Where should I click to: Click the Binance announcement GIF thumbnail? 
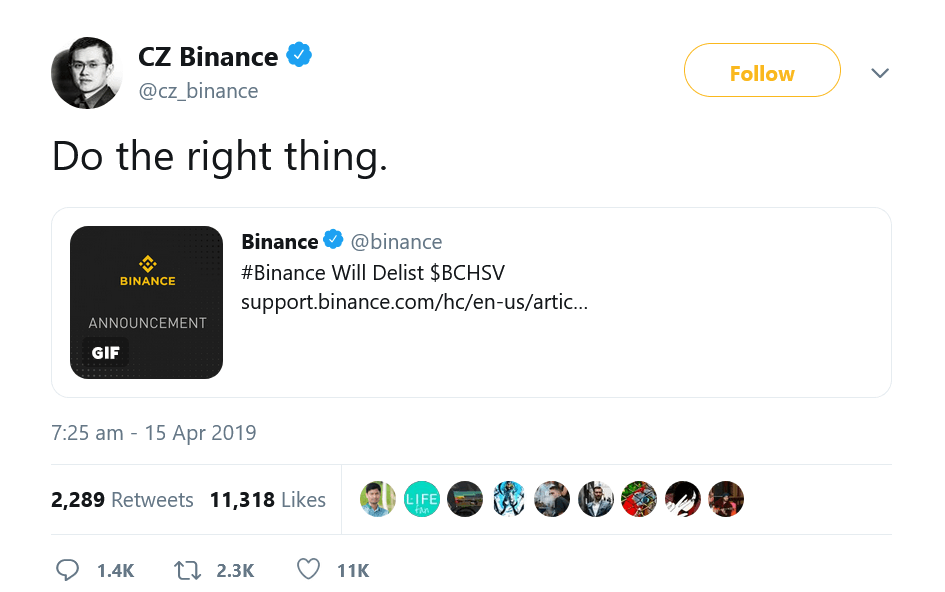pos(146,302)
